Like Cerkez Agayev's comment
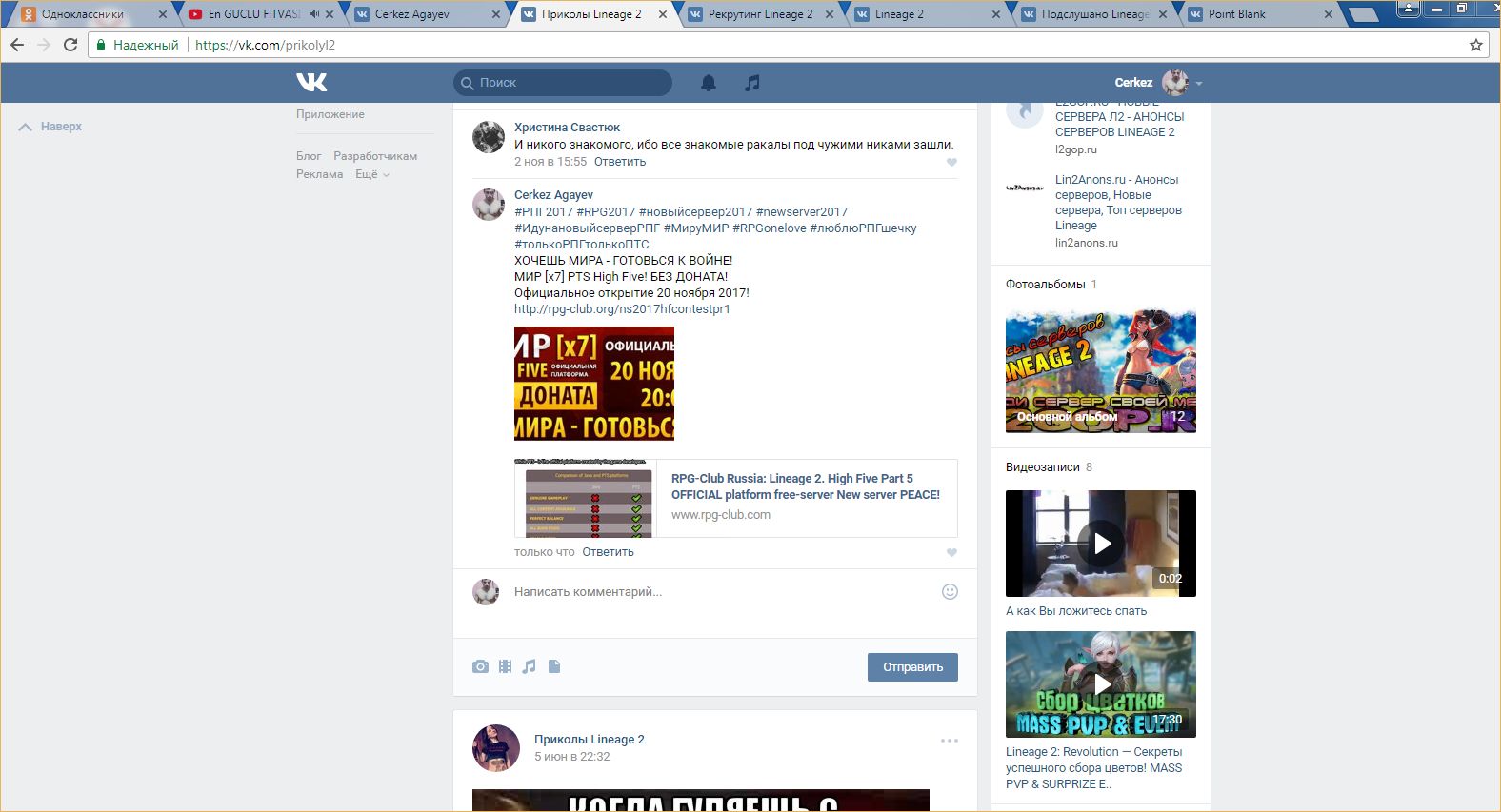The image size is (1501, 812). pyautogui.click(x=951, y=553)
